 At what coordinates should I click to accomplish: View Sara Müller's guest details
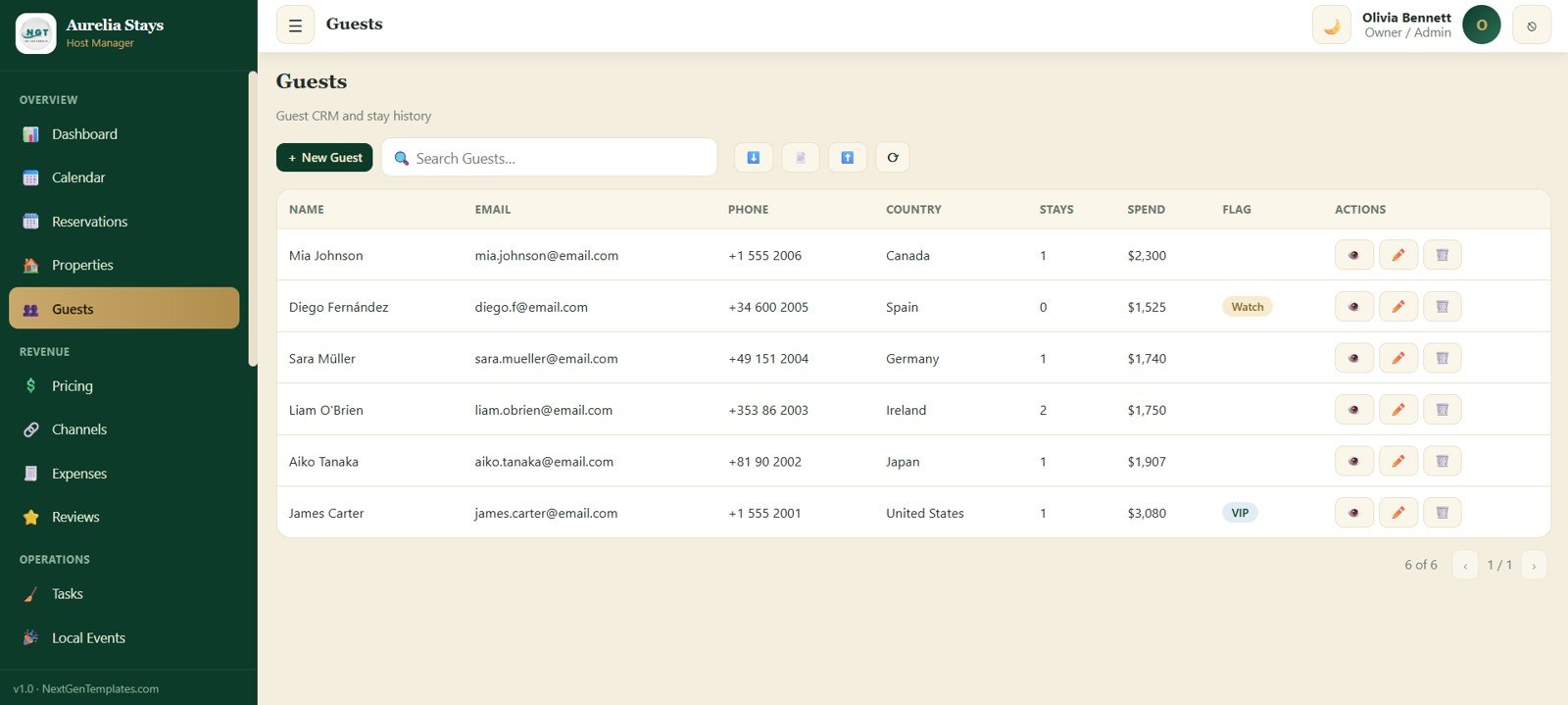tap(1354, 358)
